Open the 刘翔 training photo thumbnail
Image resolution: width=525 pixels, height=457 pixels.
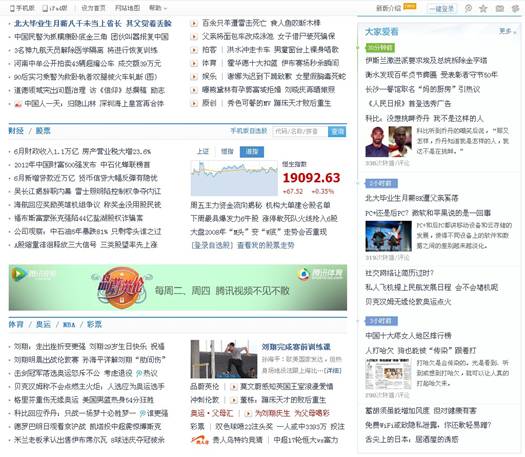click(x=224, y=360)
